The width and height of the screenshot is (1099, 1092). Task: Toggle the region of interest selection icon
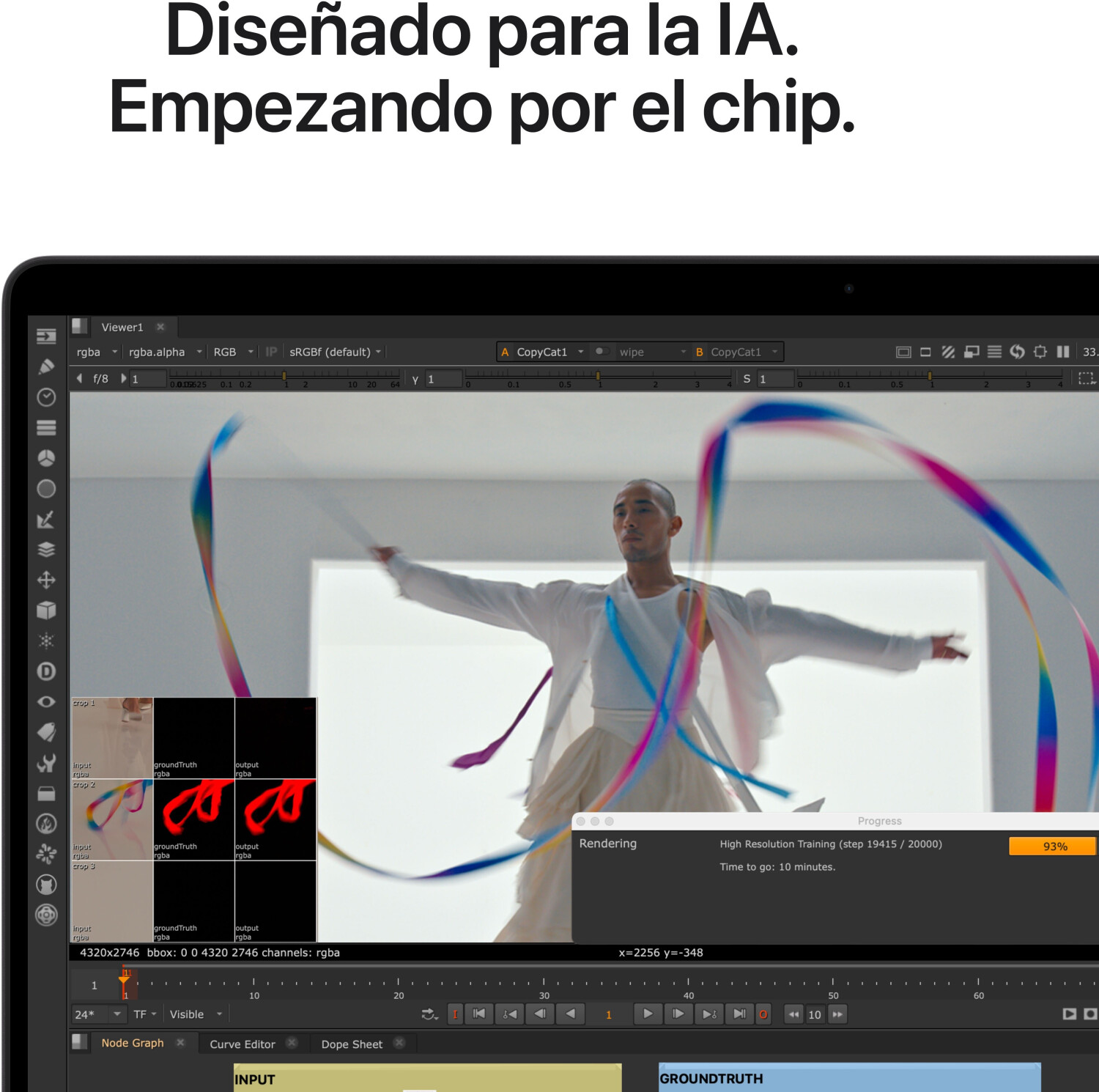[x=1086, y=379]
